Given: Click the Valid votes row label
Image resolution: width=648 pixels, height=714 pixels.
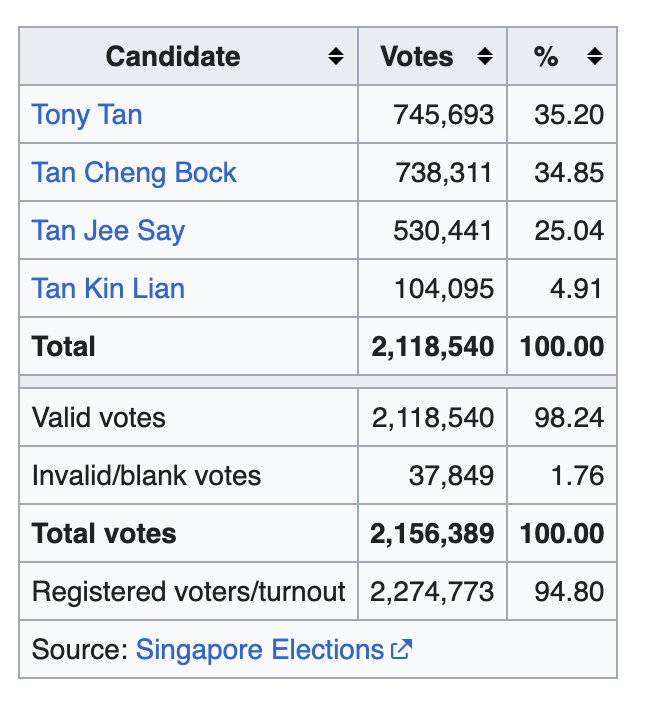Looking at the screenshot, I should click(x=98, y=418).
